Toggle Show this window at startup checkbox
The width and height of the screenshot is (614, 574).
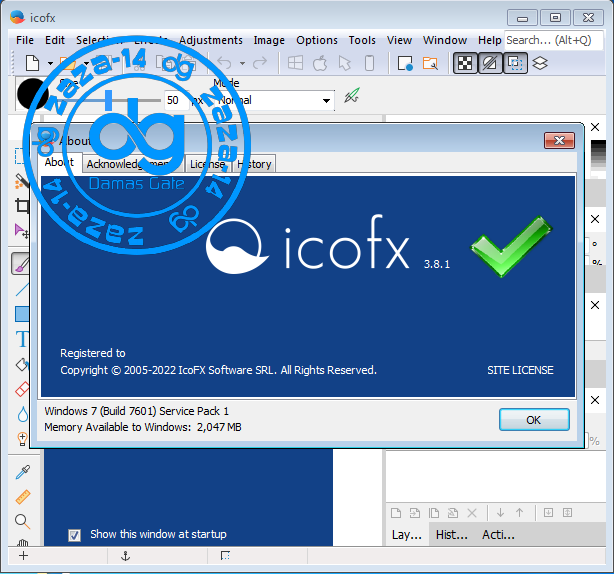[74, 535]
